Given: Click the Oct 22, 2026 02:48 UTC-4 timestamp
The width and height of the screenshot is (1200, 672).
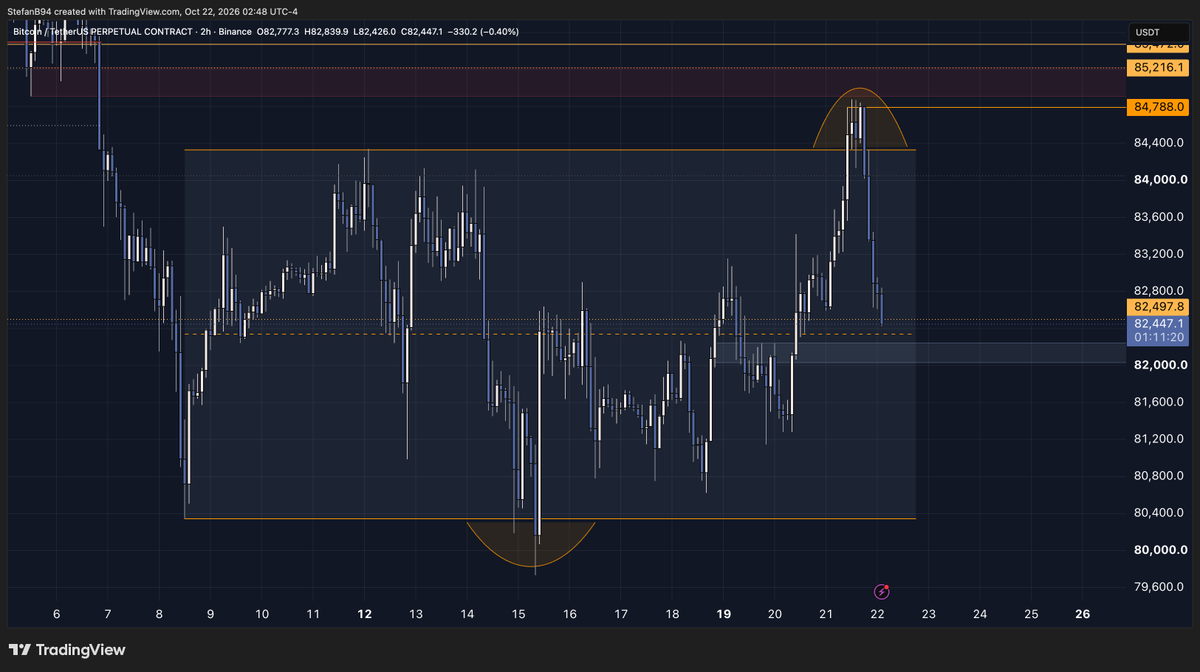Looking at the screenshot, I should (x=241, y=12).
